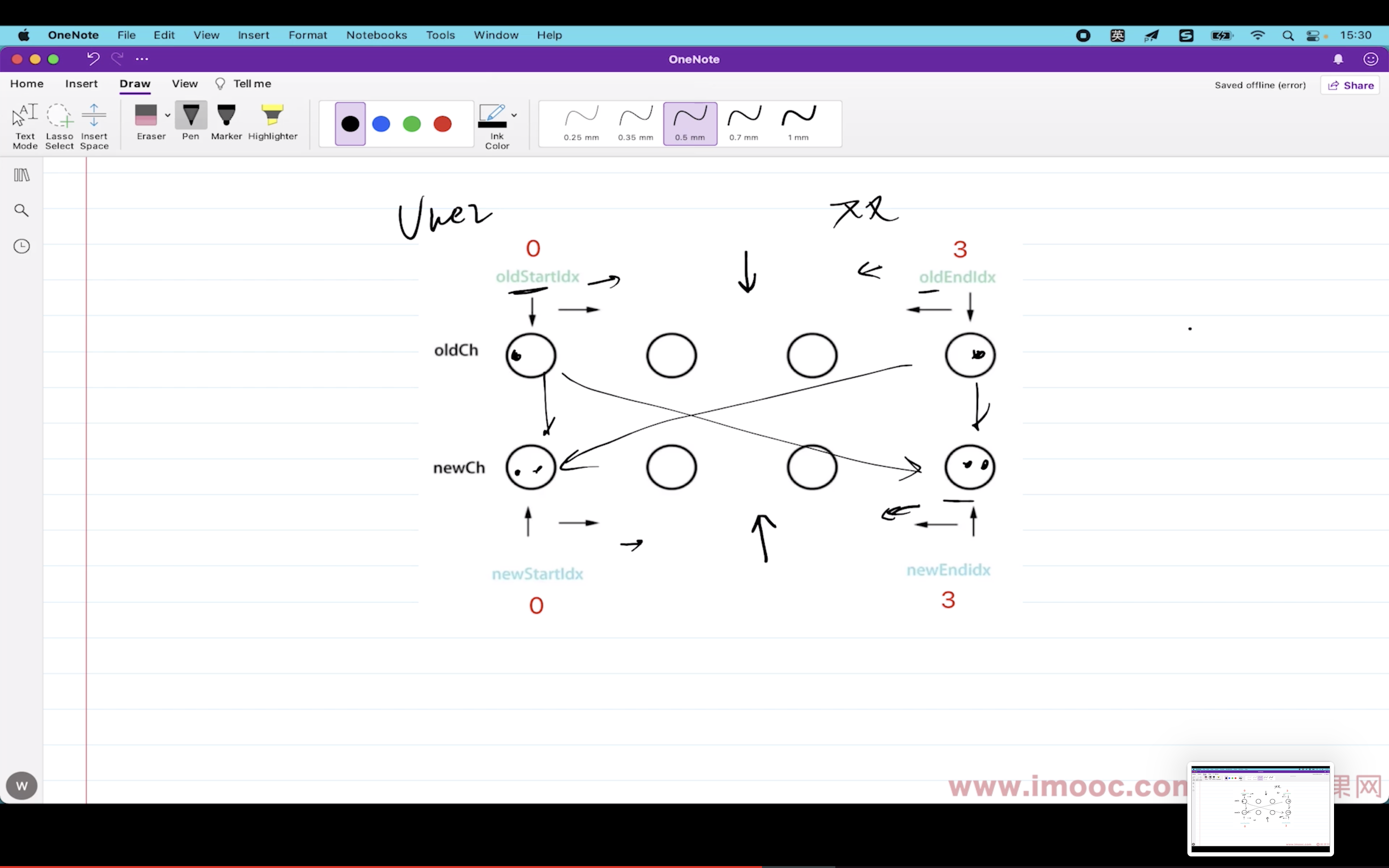Select 1 mm pen thickness
Screen dimensions: 1389x868
(x=798, y=123)
